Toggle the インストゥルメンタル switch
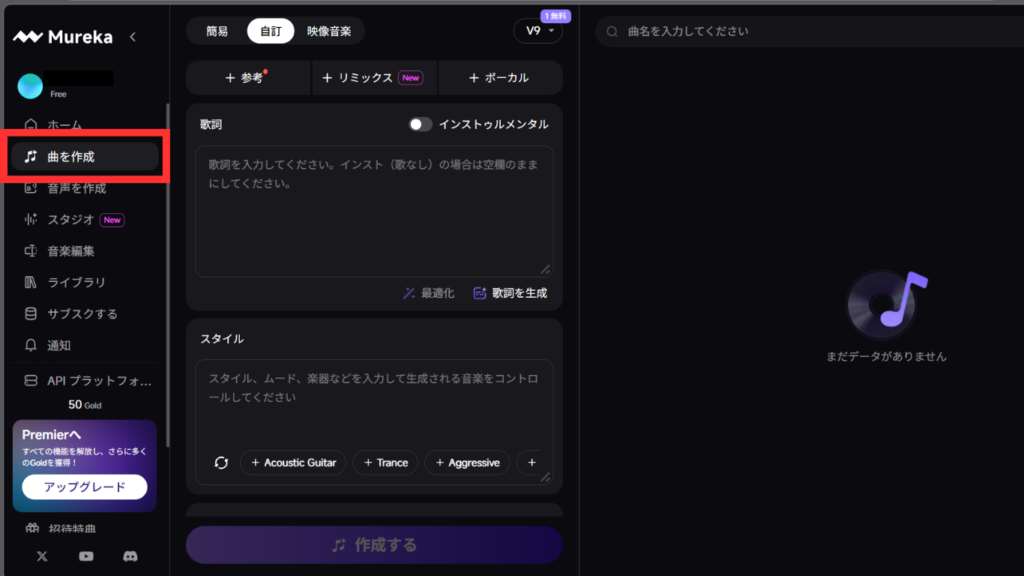Screen dimensions: 1024x576 click(x=421, y=124)
